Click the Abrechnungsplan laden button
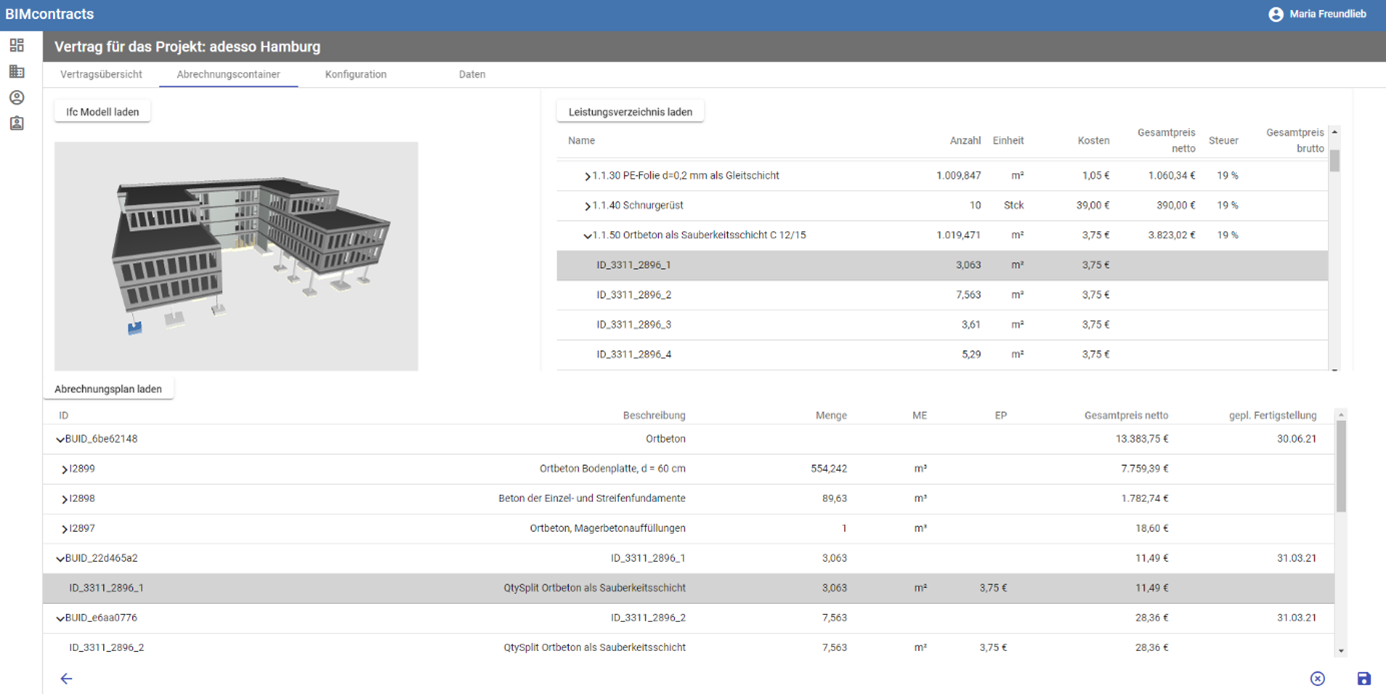The height and width of the screenshot is (699, 1386). (110, 388)
